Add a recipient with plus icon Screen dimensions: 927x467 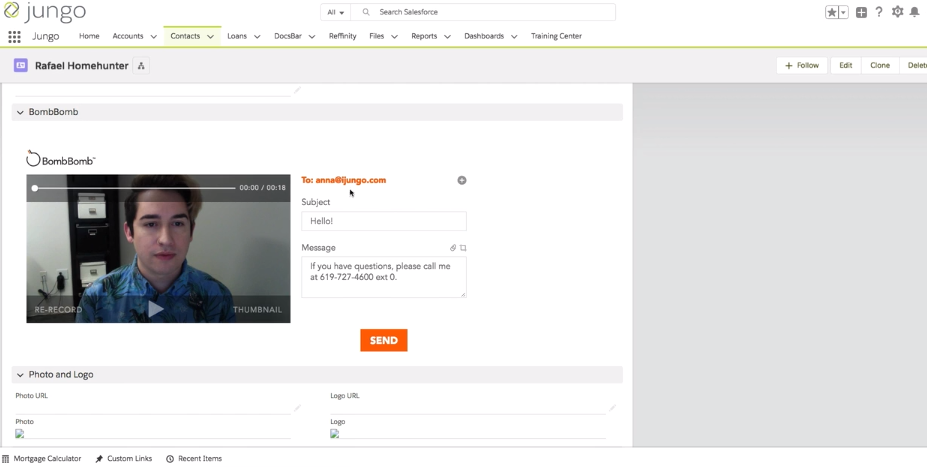[x=462, y=180]
